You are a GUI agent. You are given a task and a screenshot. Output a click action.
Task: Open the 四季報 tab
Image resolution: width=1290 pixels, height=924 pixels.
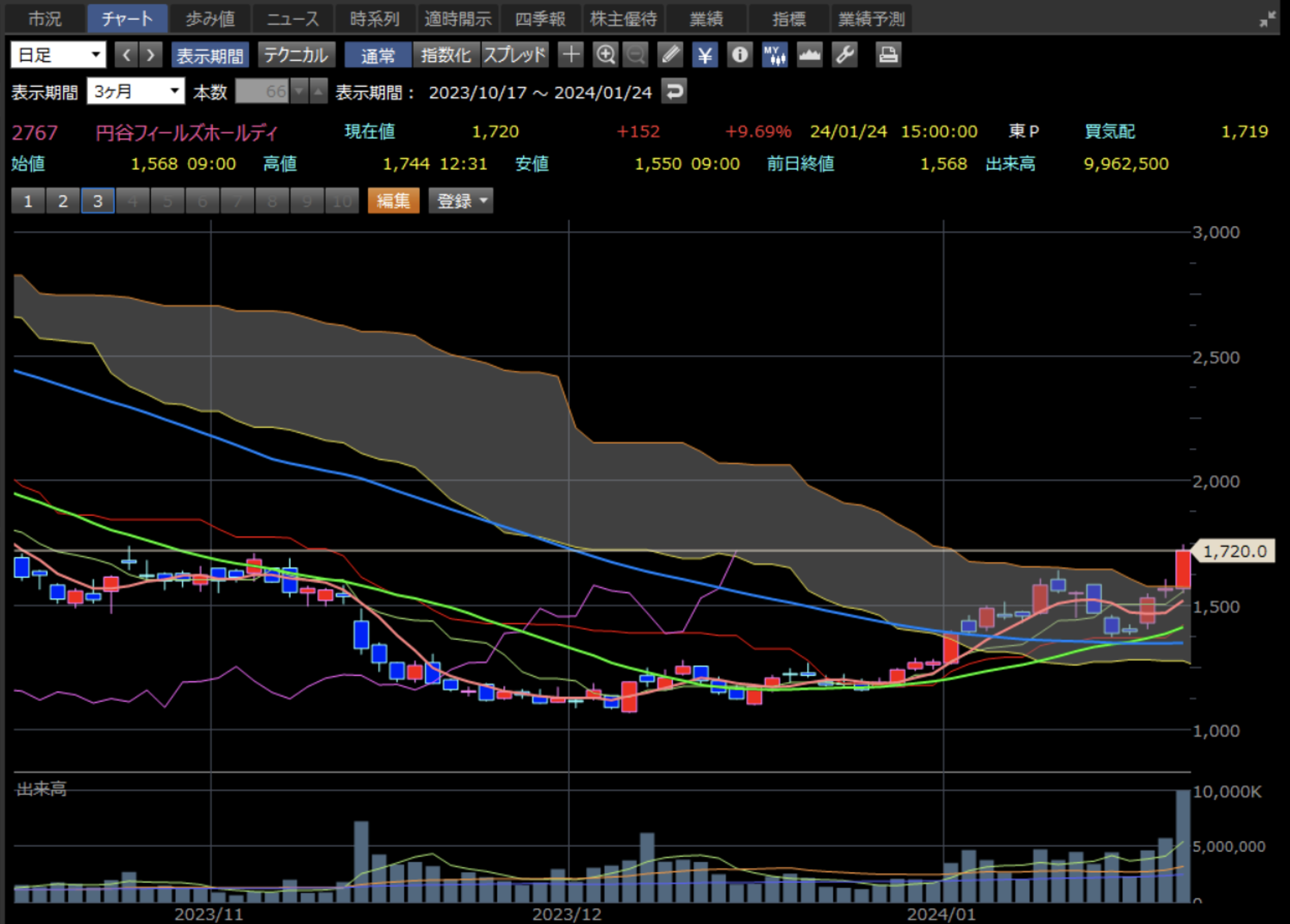click(541, 19)
